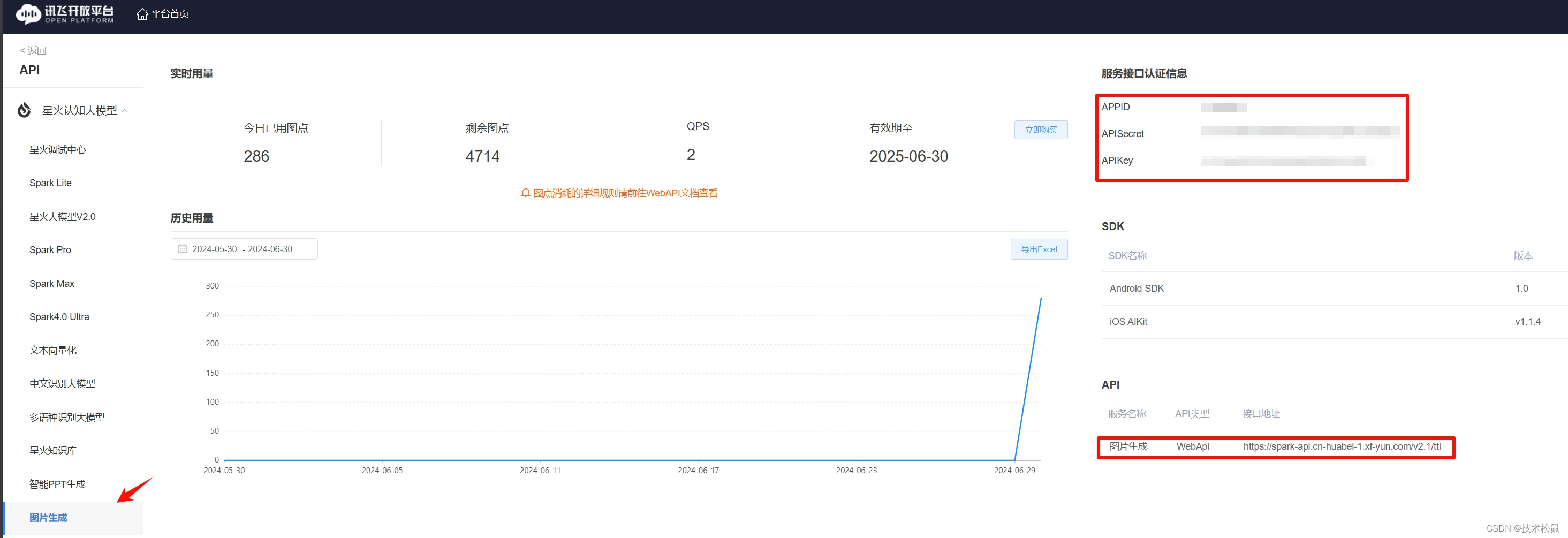This screenshot has width=1568, height=538.
Task: Open 文本向量化 in the sidebar
Action: click(53, 351)
